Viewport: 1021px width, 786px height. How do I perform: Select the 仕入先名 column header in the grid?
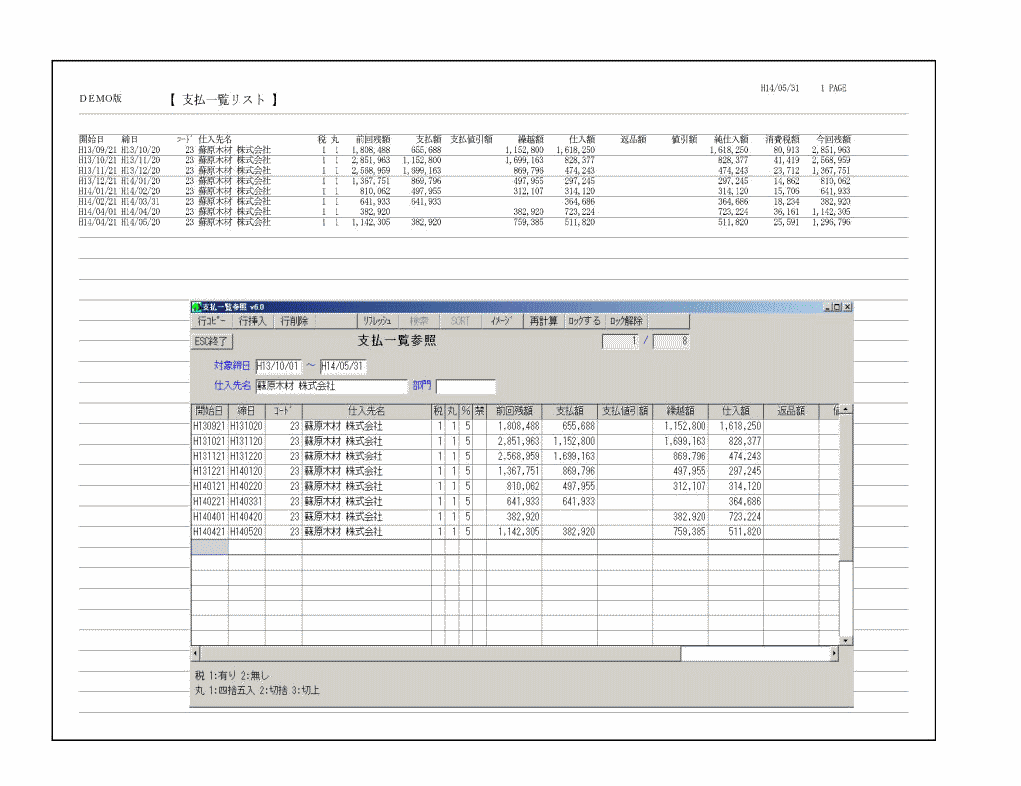coord(367,411)
